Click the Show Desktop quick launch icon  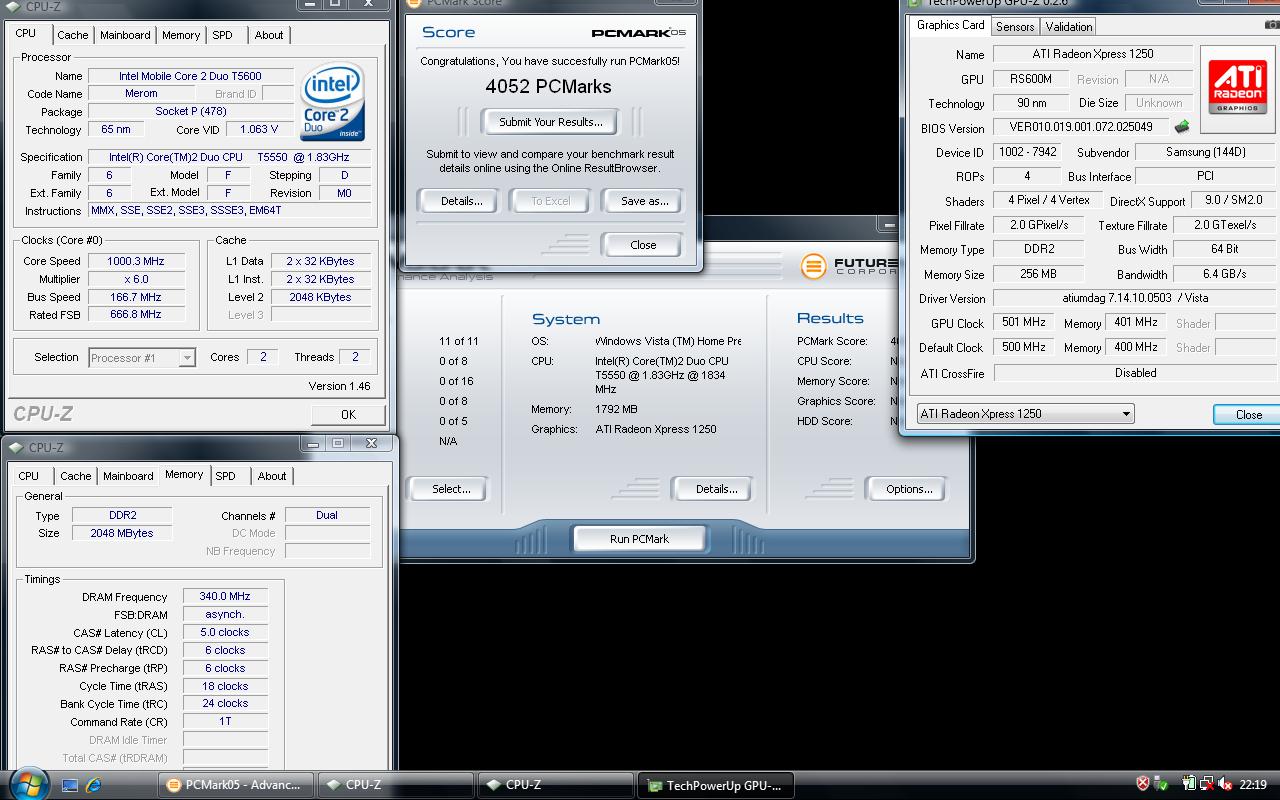[70, 785]
